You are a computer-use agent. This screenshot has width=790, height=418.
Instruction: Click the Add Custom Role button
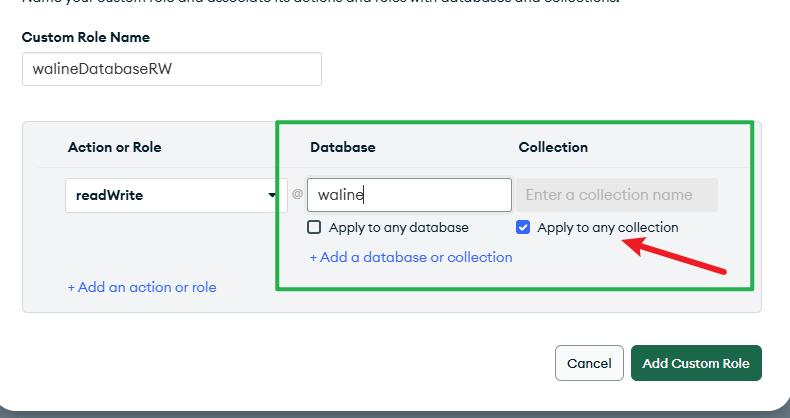tap(696, 363)
